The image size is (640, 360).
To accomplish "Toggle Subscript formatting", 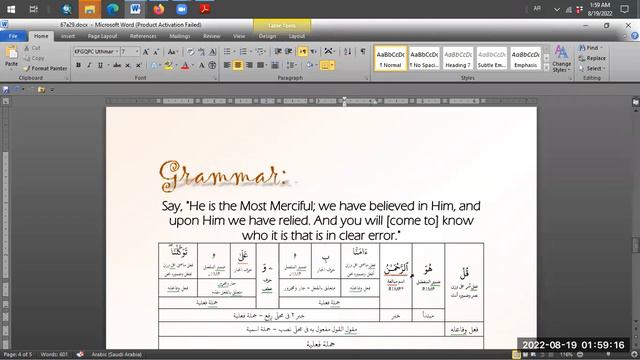I will (x=128, y=65).
